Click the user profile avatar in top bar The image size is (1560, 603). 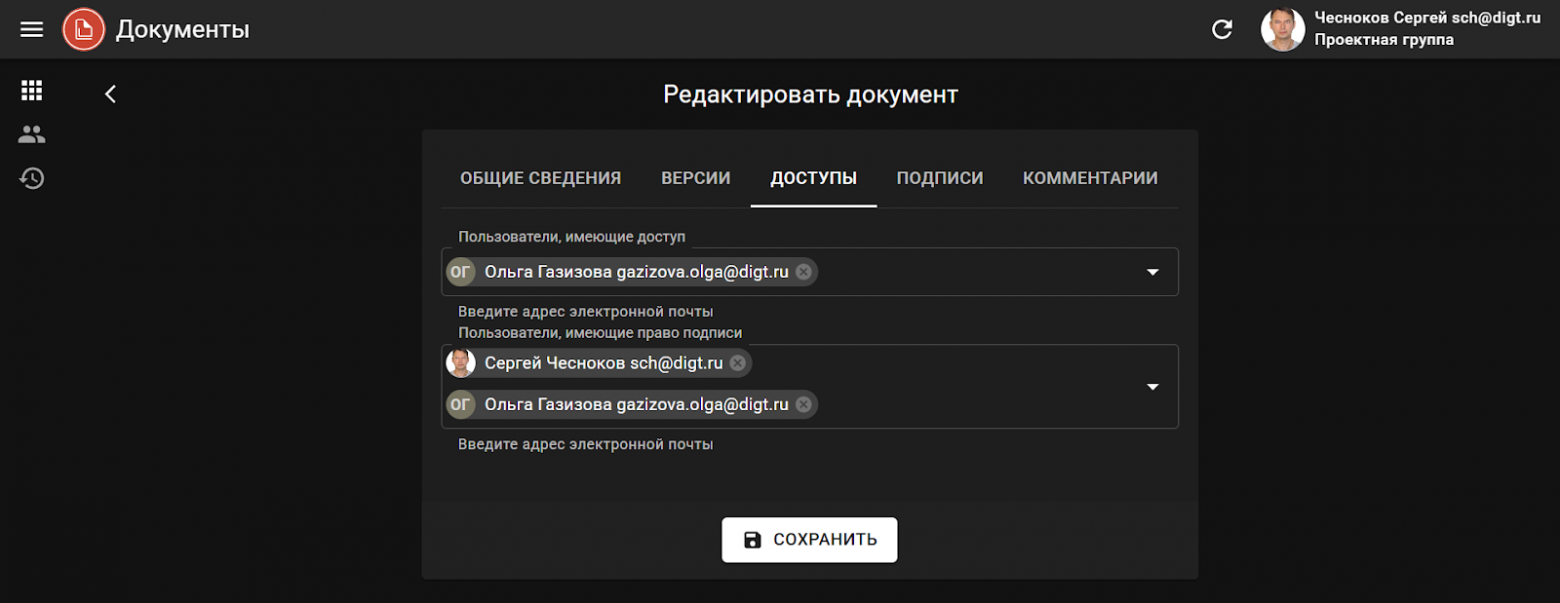point(1283,29)
